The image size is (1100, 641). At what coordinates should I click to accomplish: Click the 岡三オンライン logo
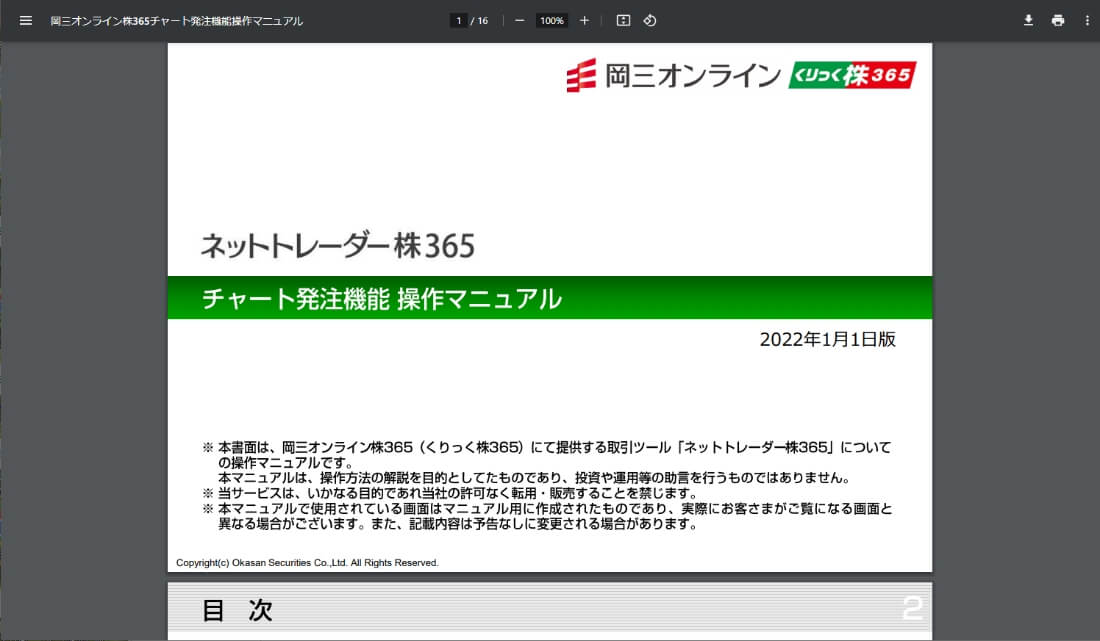(x=673, y=75)
